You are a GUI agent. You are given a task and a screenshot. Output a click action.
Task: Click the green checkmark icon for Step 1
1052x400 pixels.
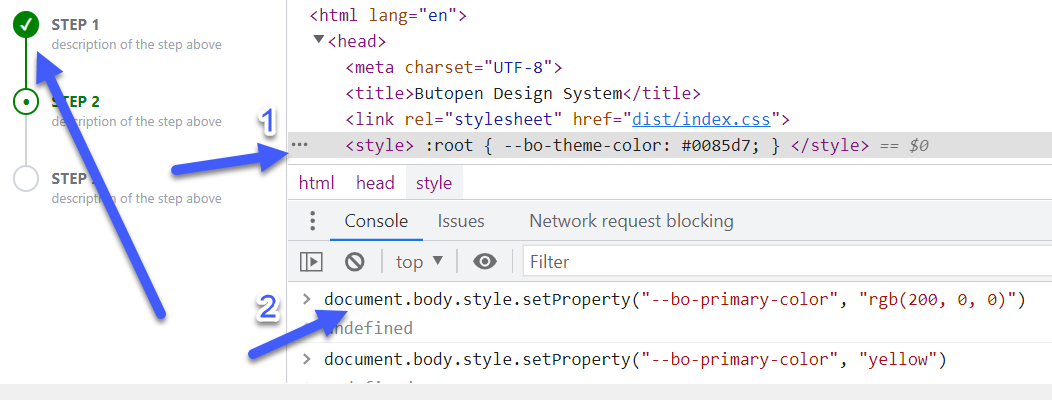tap(26, 25)
